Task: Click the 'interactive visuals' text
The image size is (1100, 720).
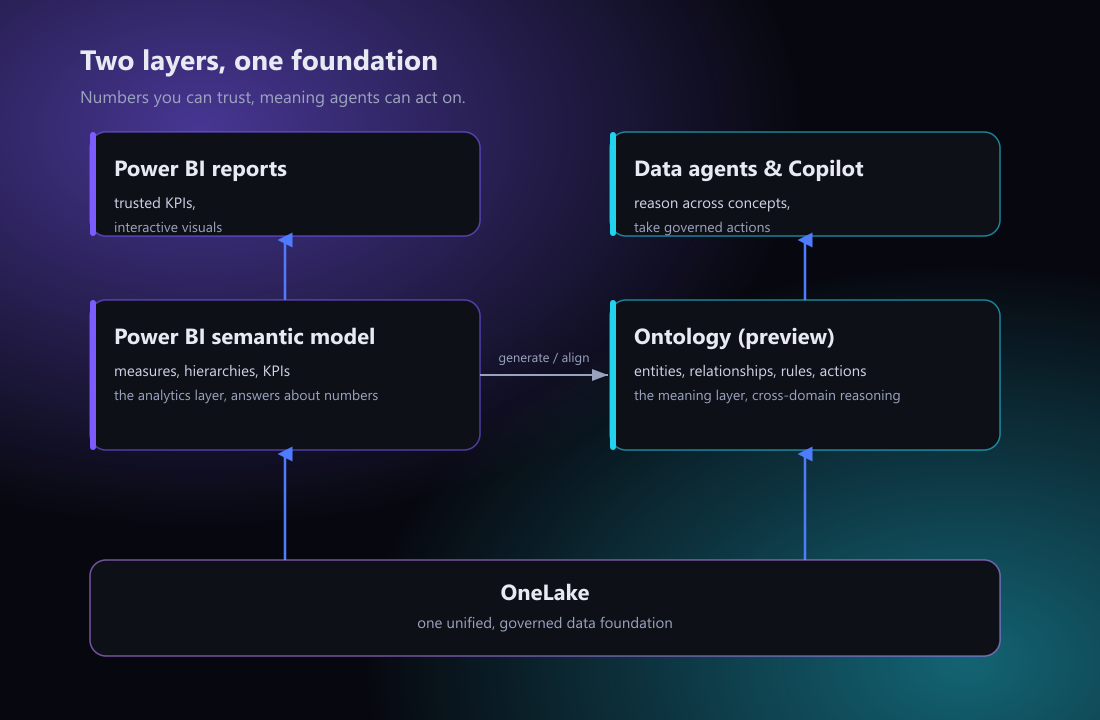Action: pyautogui.click(x=168, y=227)
